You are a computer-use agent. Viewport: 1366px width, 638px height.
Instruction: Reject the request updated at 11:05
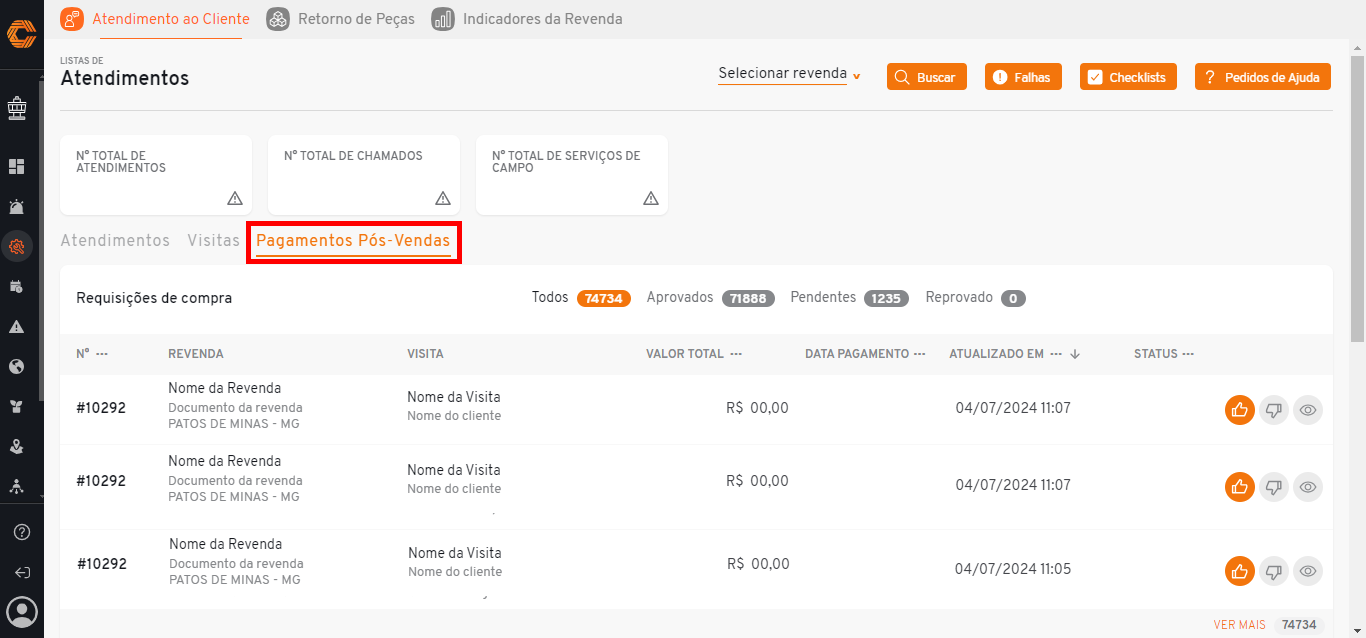1274,572
